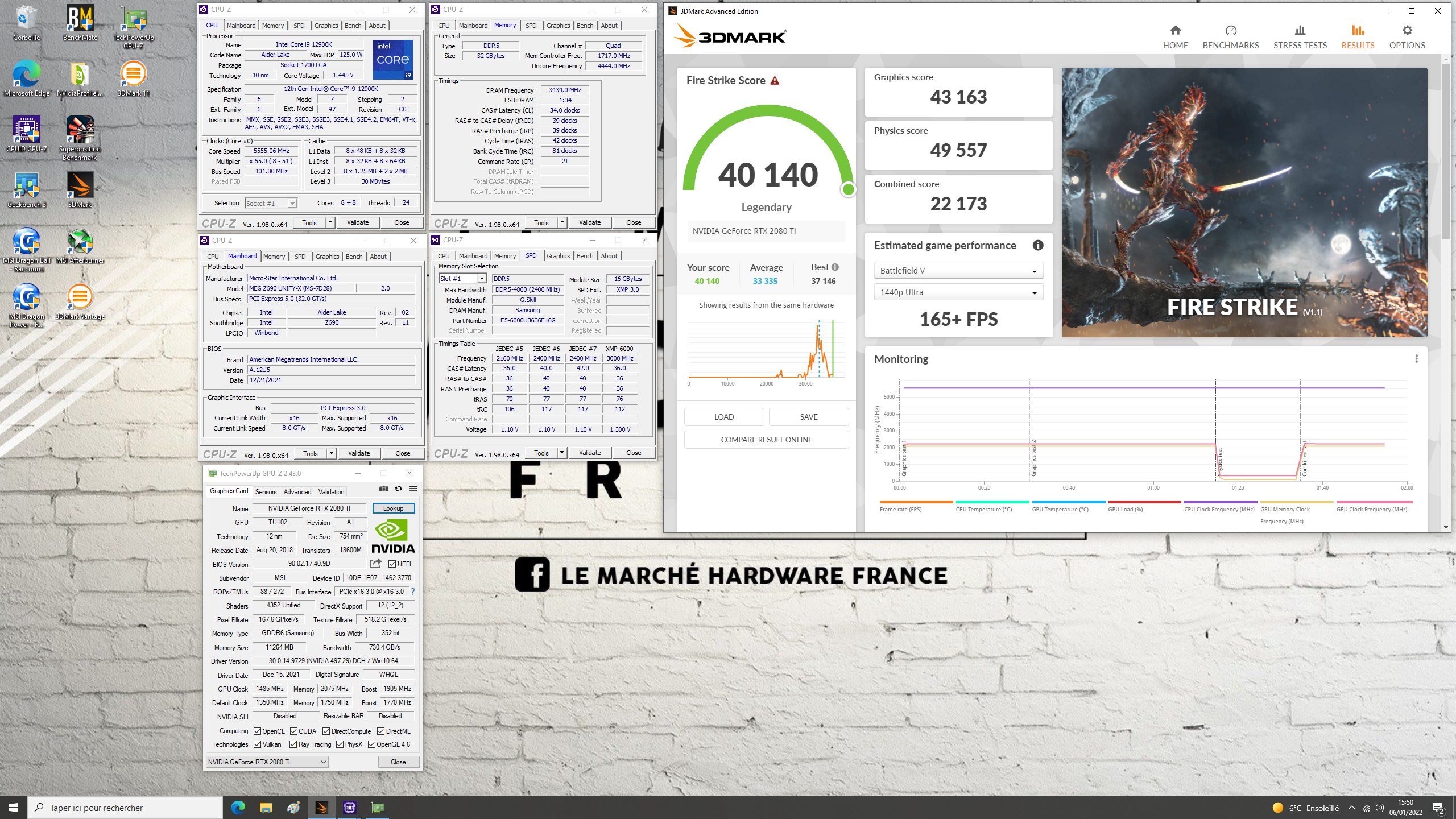Open Monitoring three-dot menu
This screenshot has width=1456, height=819.
coord(1416,358)
